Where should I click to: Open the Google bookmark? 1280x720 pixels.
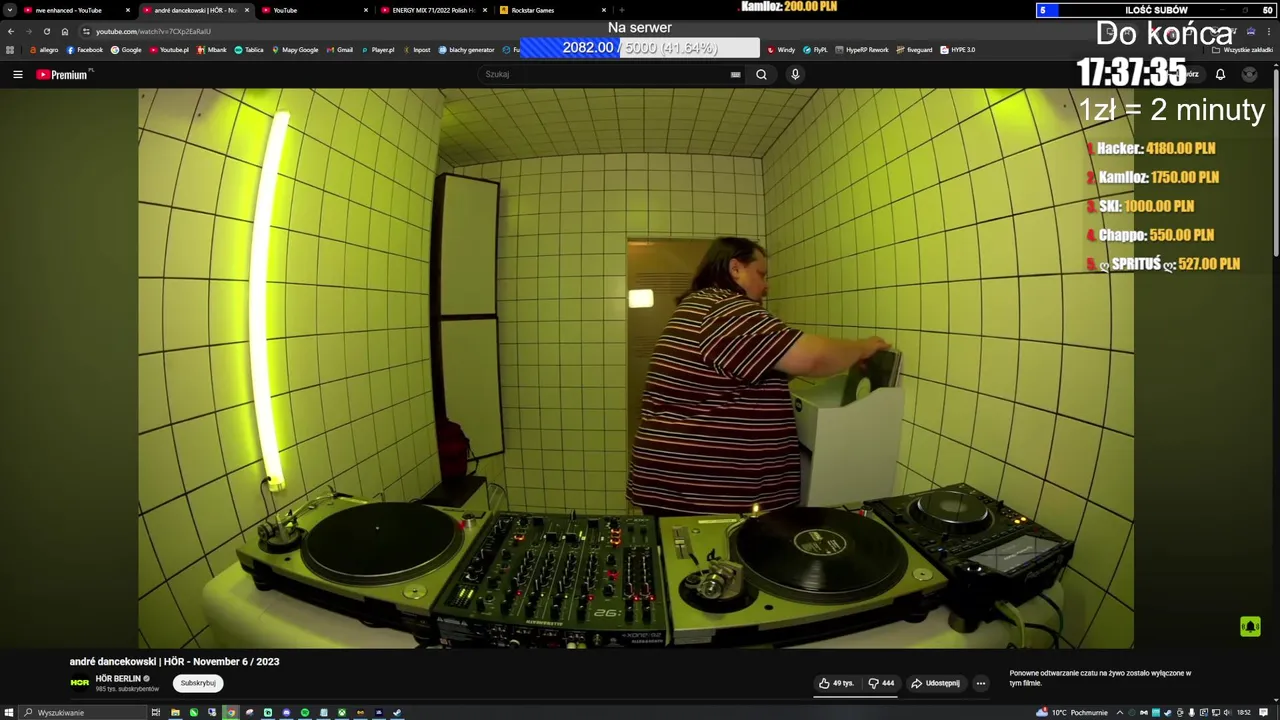coord(126,50)
